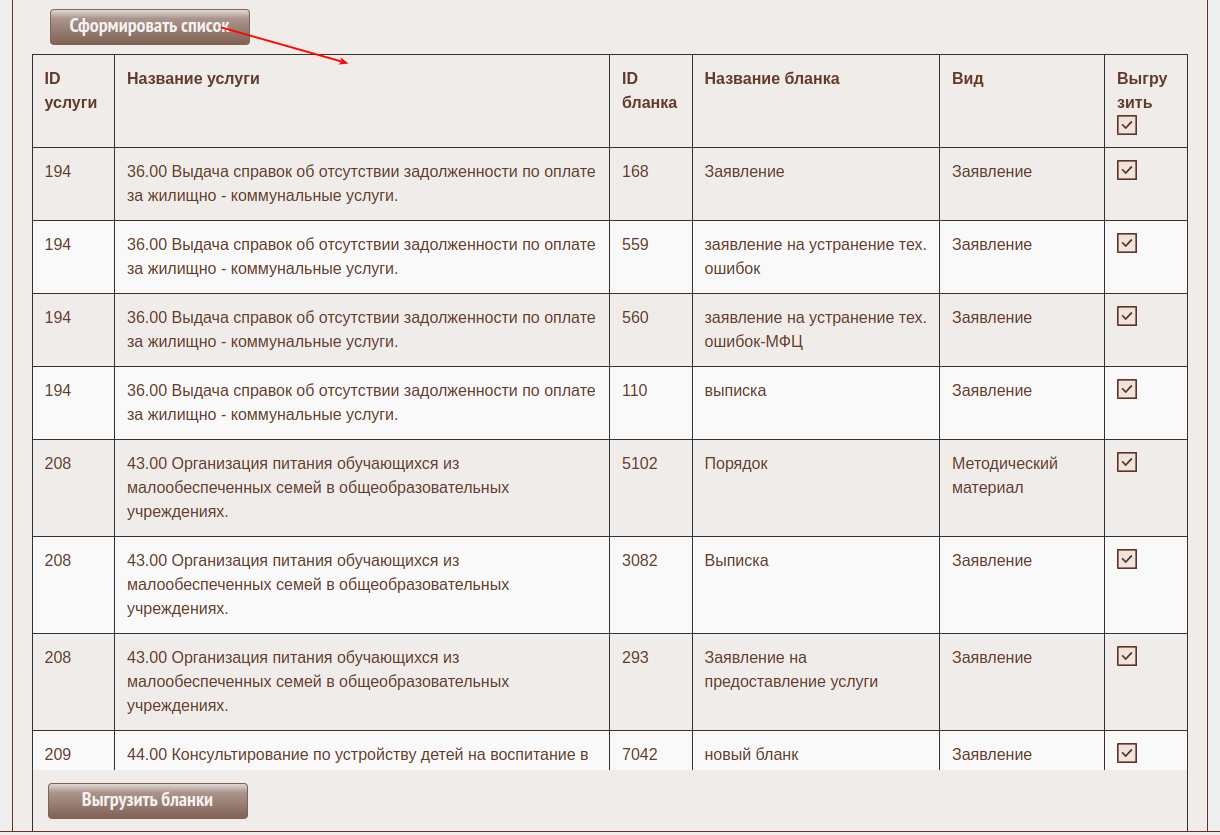This screenshot has height=835, width=1220.
Task: Click the 'ID услуги' column header
Action: [70, 90]
